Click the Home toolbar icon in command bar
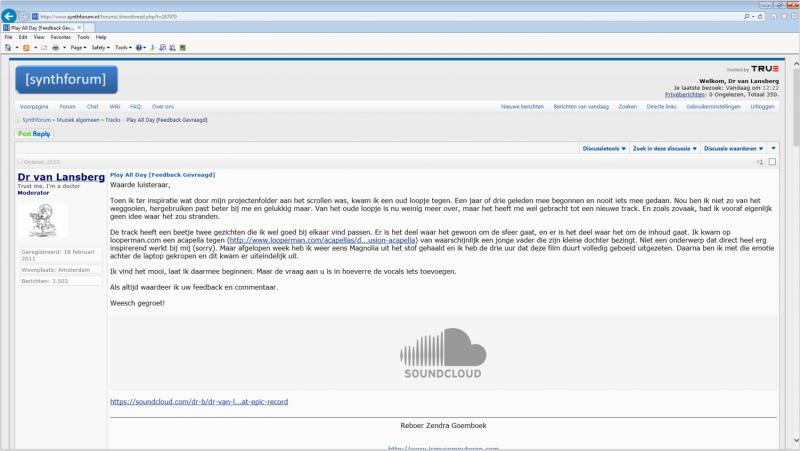Image resolution: width=800 pixels, height=451 pixels. tap(8, 47)
